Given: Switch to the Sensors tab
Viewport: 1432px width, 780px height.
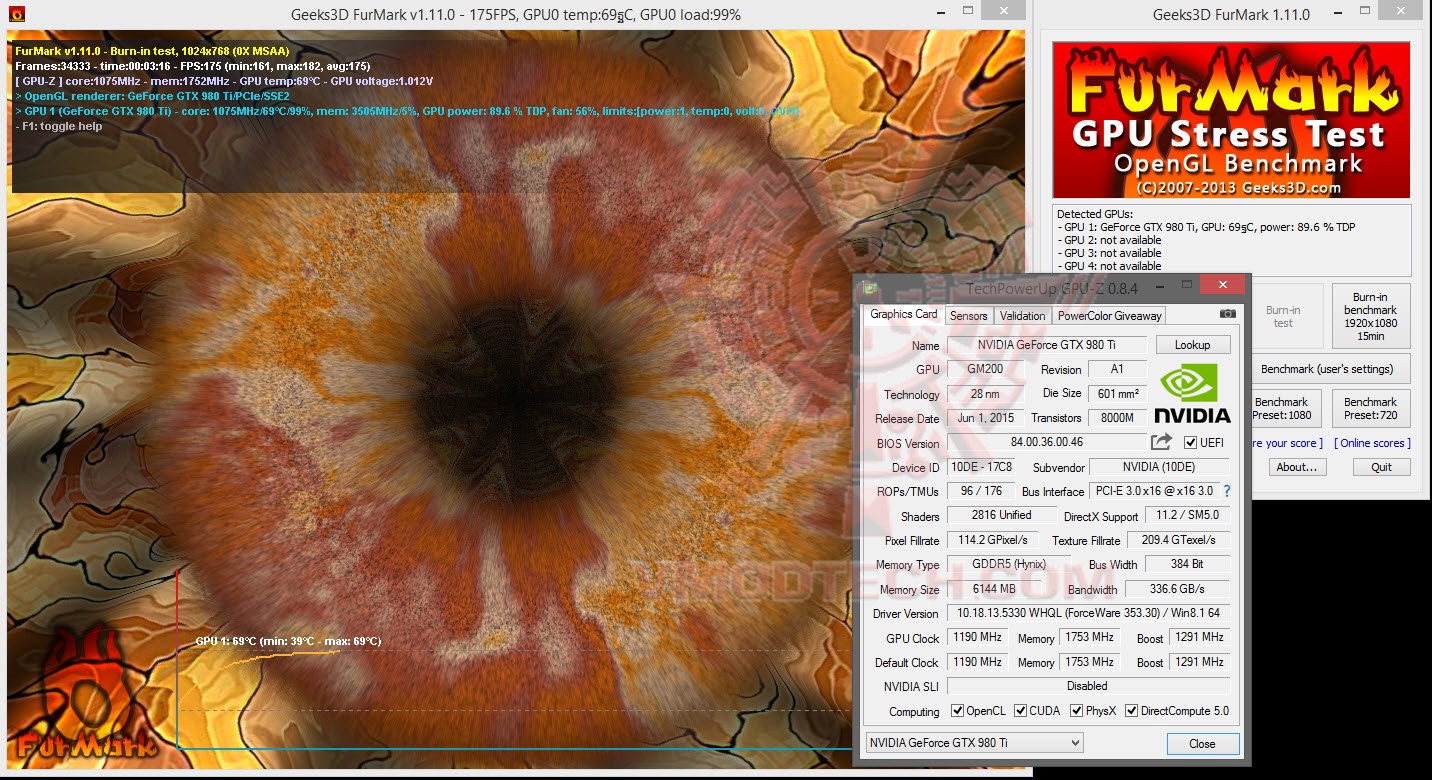Looking at the screenshot, I should [968, 315].
